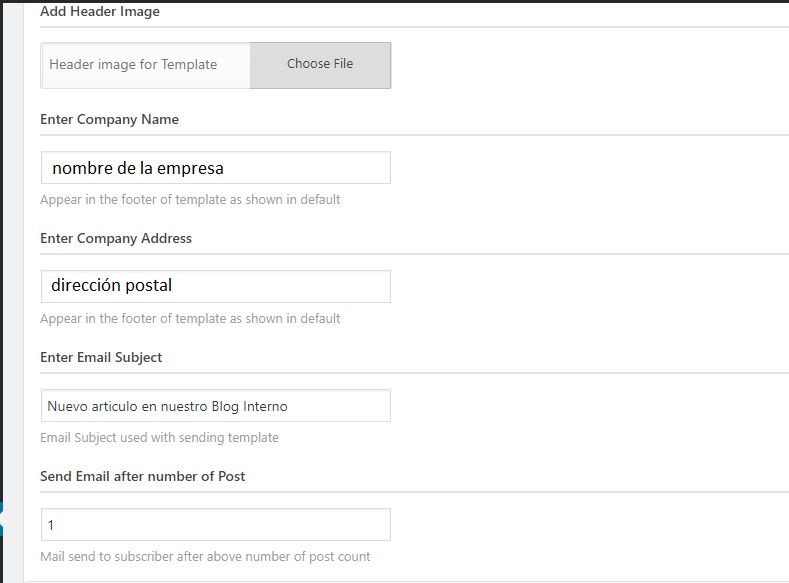Focus the company address field 'dirección postal'
This screenshot has height=583, width=789.
point(216,286)
